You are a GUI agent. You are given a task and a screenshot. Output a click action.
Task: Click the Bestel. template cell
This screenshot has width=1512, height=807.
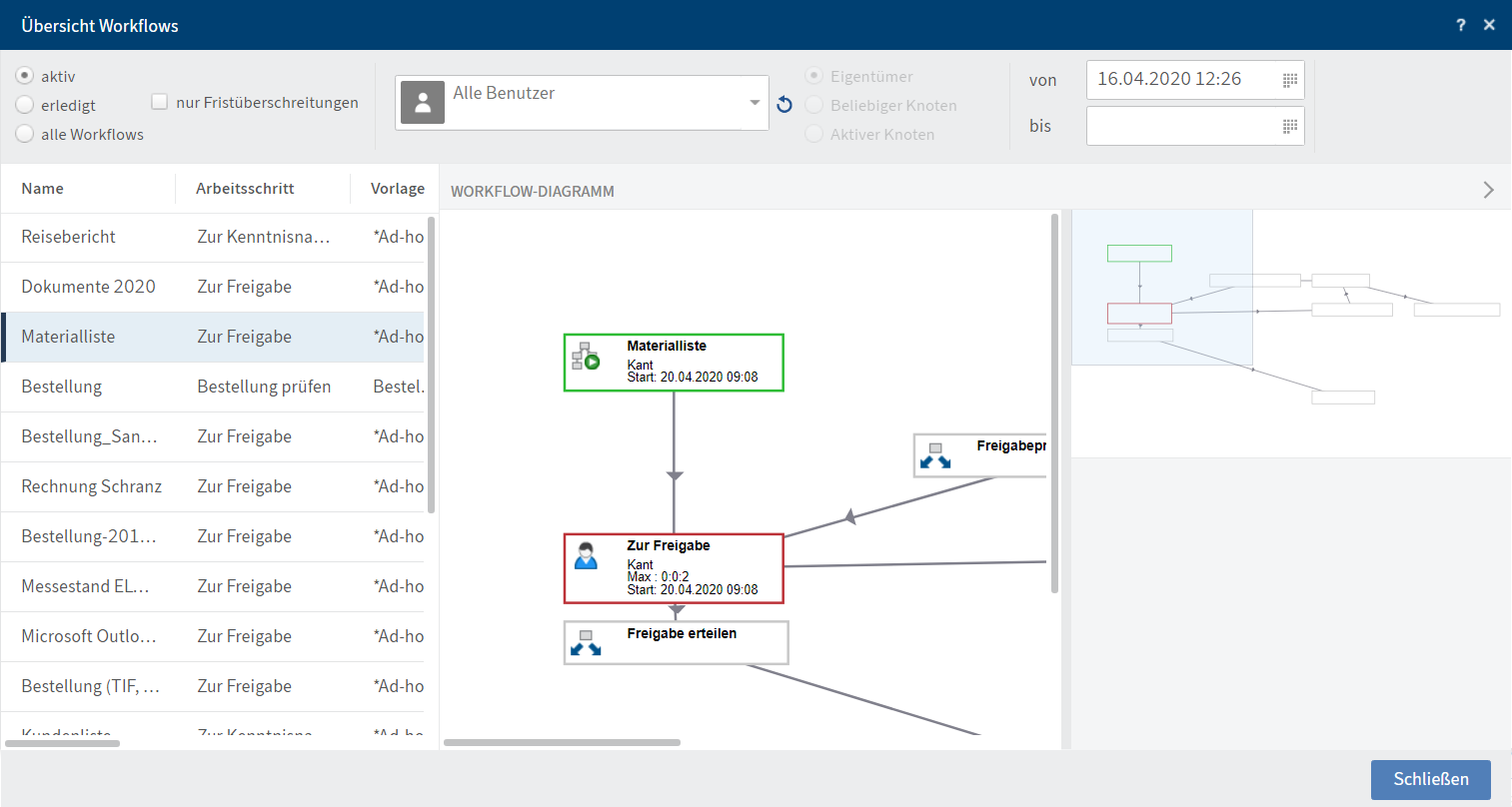point(399,388)
